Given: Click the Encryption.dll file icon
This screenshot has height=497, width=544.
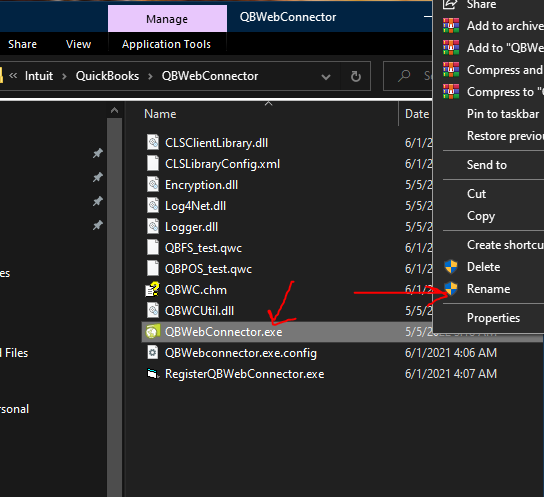Looking at the screenshot, I should click(153, 185).
